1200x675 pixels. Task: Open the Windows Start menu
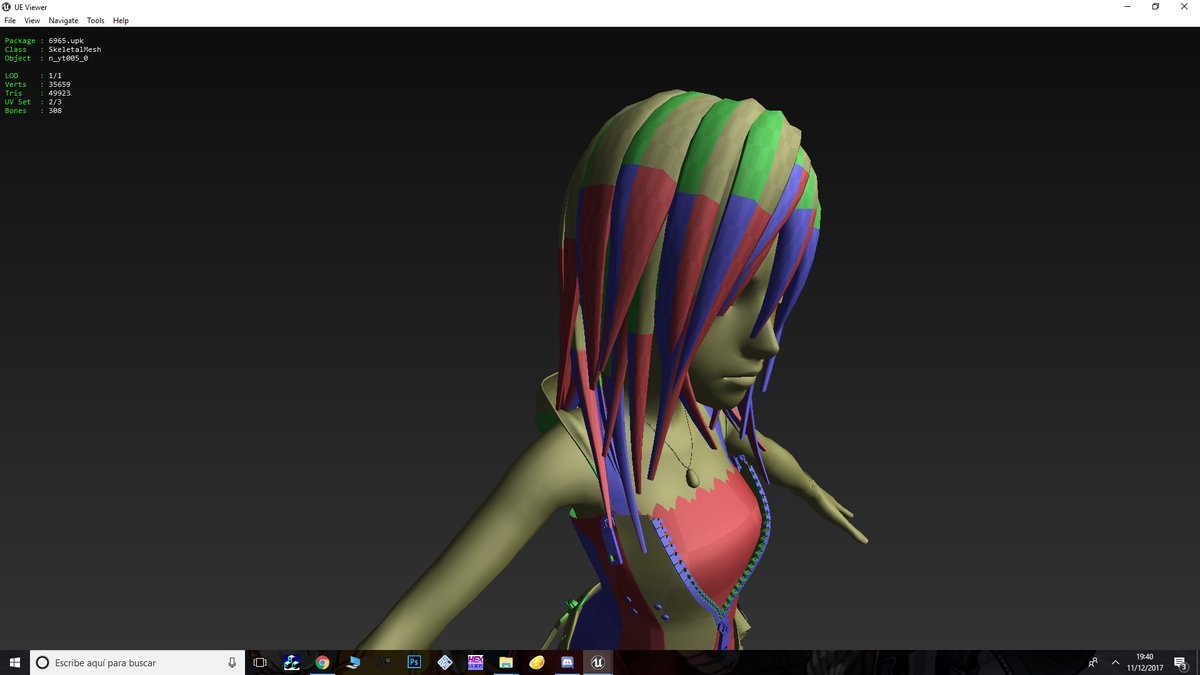coord(15,662)
